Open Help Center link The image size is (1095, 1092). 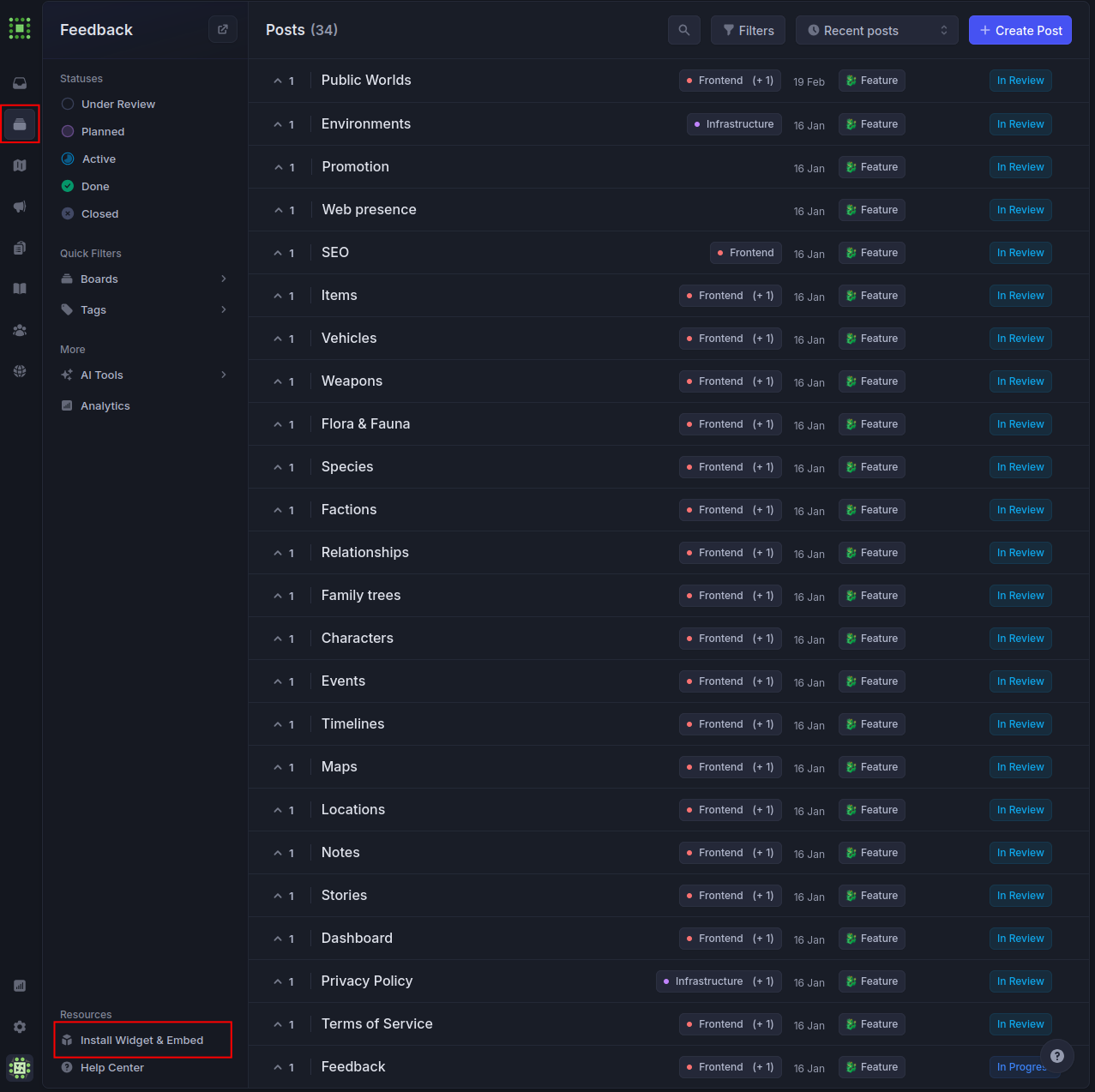tap(103, 1067)
